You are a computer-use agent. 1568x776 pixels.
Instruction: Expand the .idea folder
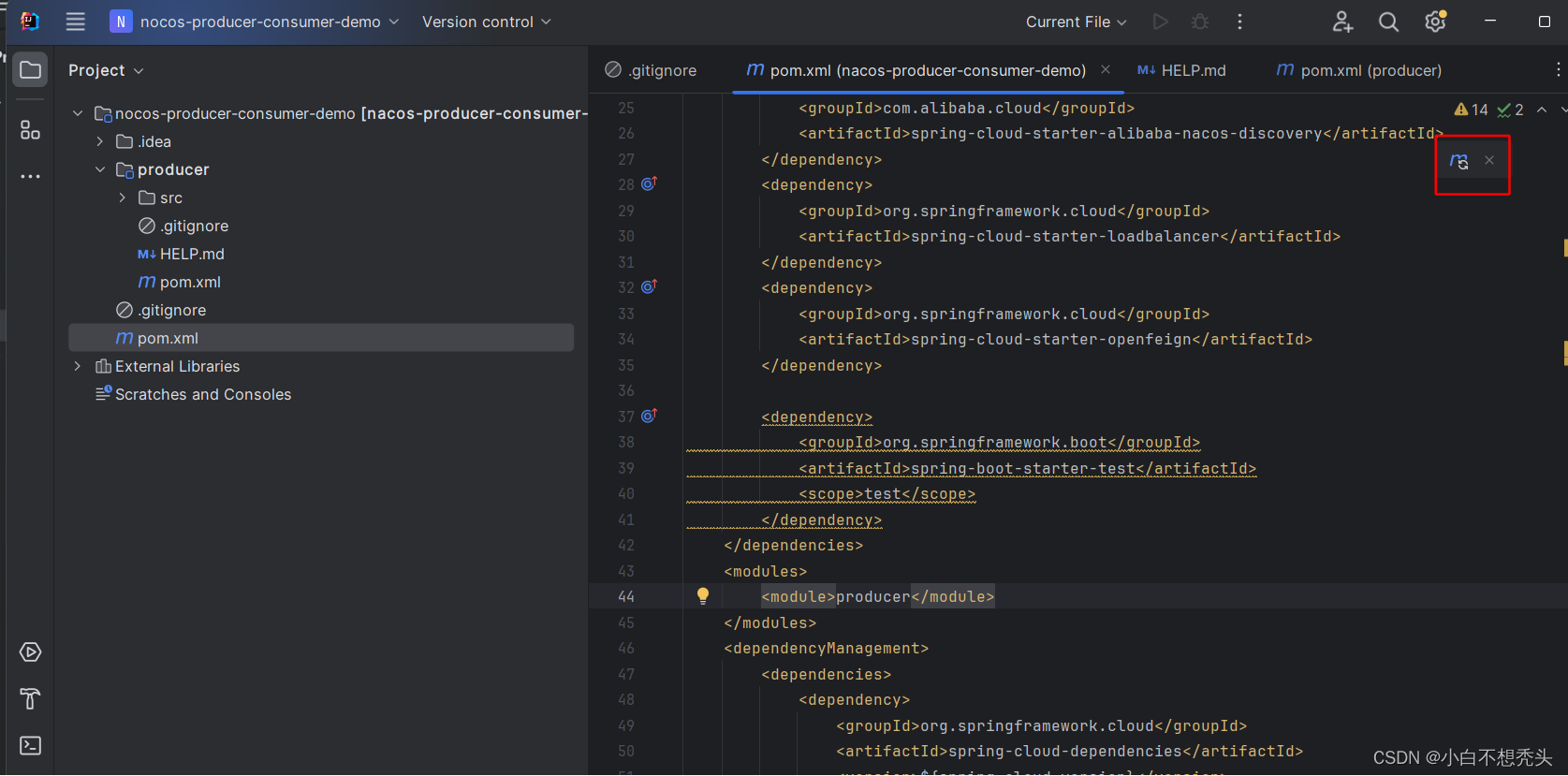(x=100, y=141)
